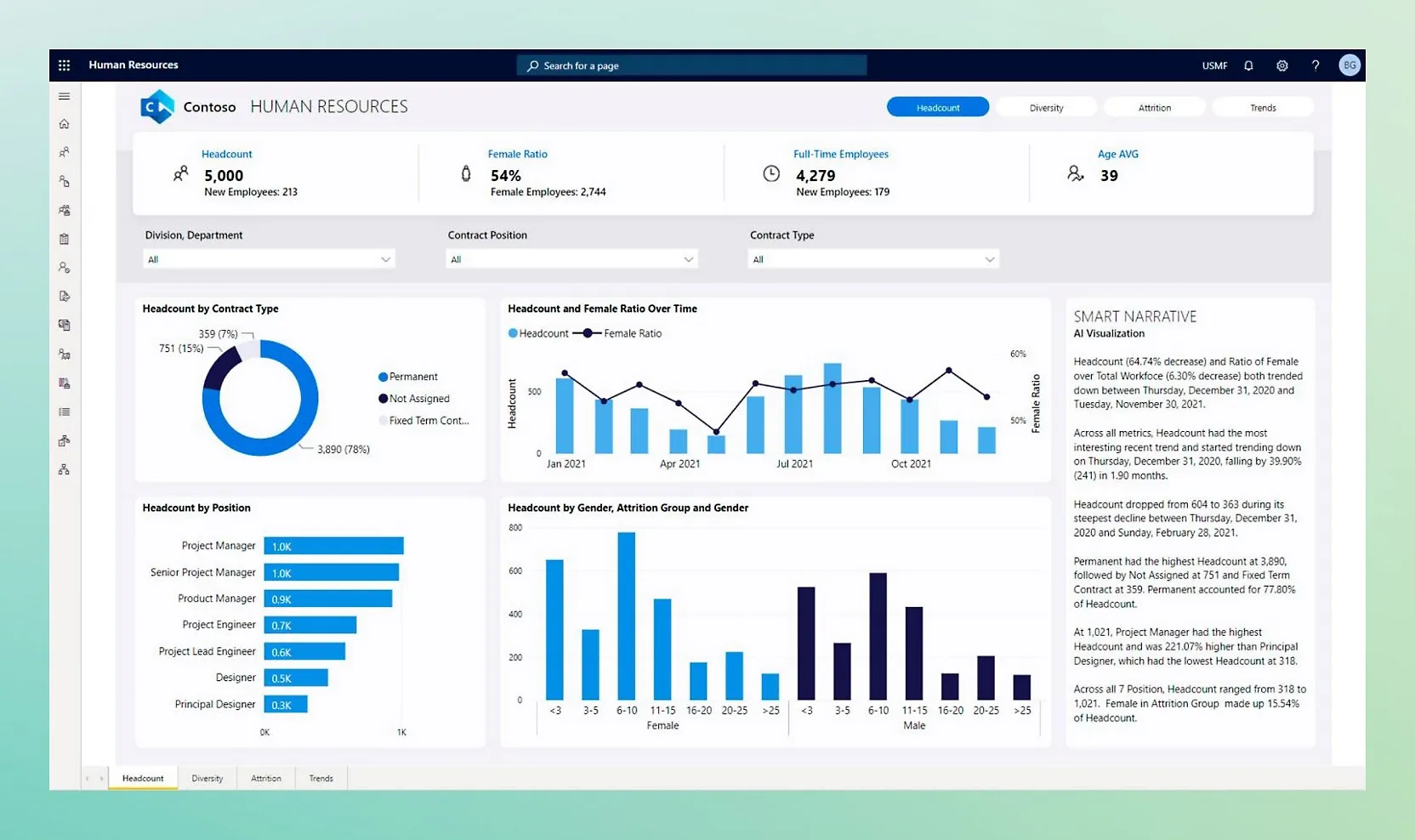
Task: Click the help question mark icon
Action: pos(1315,65)
